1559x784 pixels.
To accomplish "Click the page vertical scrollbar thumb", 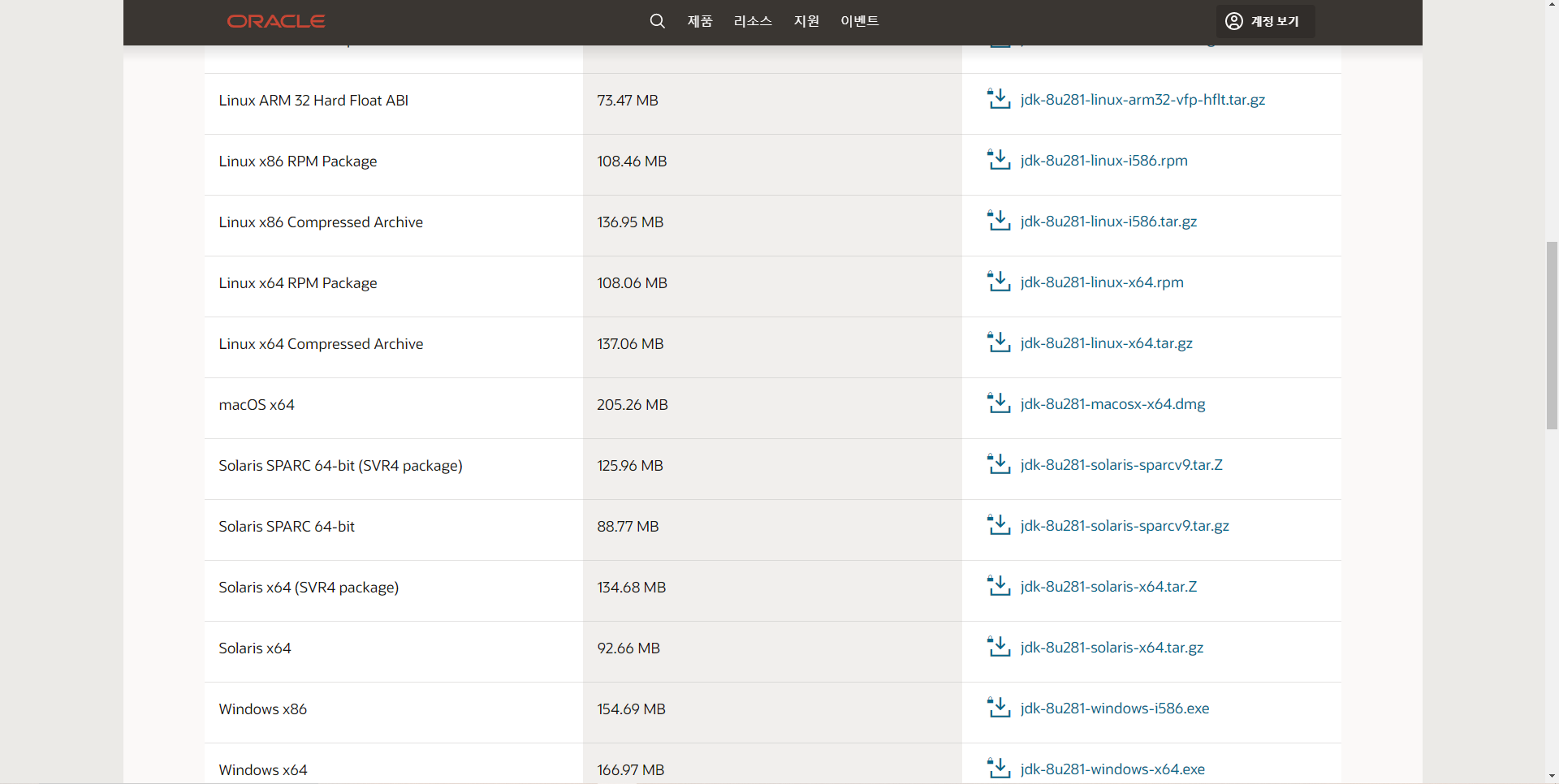I will click(x=1552, y=335).
